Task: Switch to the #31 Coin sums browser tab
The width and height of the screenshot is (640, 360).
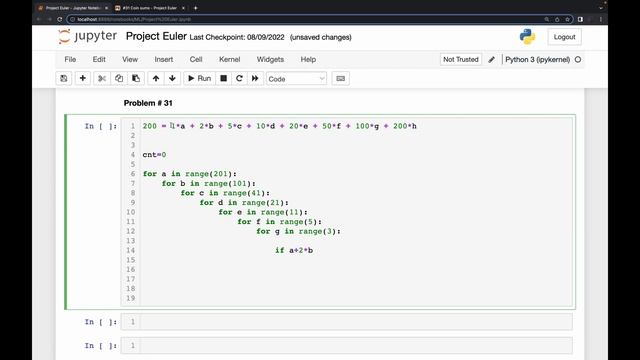Action: tap(150, 8)
